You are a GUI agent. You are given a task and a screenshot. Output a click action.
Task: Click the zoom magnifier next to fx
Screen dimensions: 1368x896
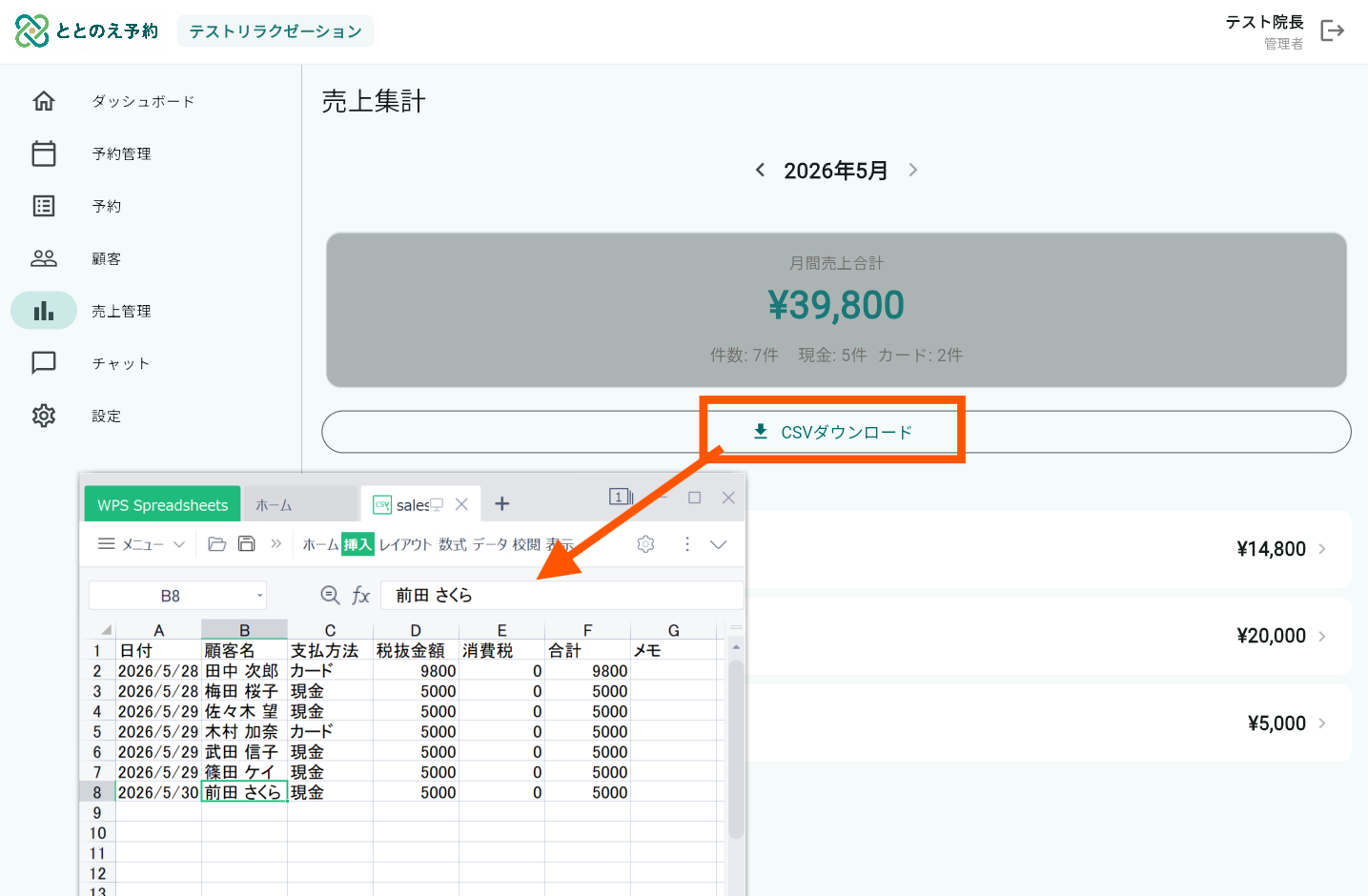point(330,596)
